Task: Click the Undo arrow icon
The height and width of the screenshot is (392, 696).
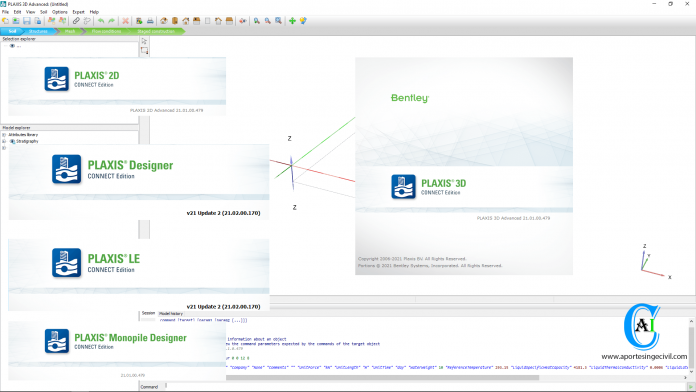Action: tap(101, 21)
